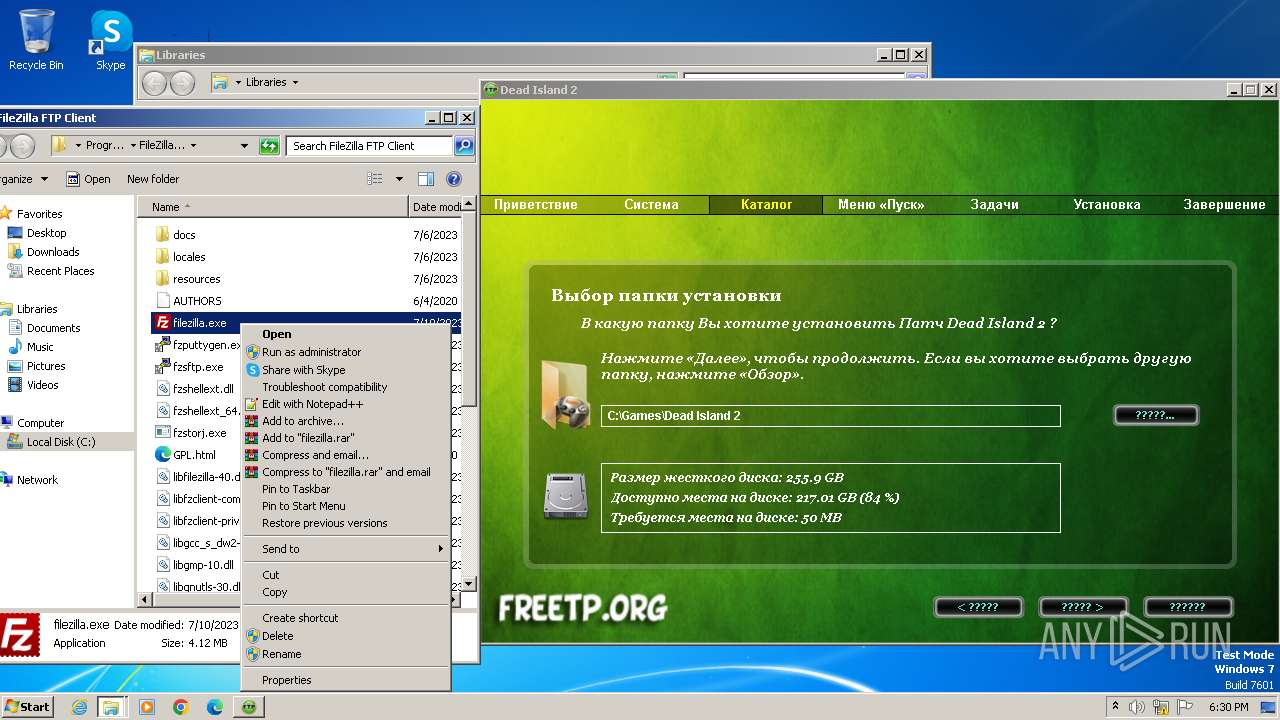Choose Pin to Start Menu
The width and height of the screenshot is (1280, 720).
click(x=346, y=506)
